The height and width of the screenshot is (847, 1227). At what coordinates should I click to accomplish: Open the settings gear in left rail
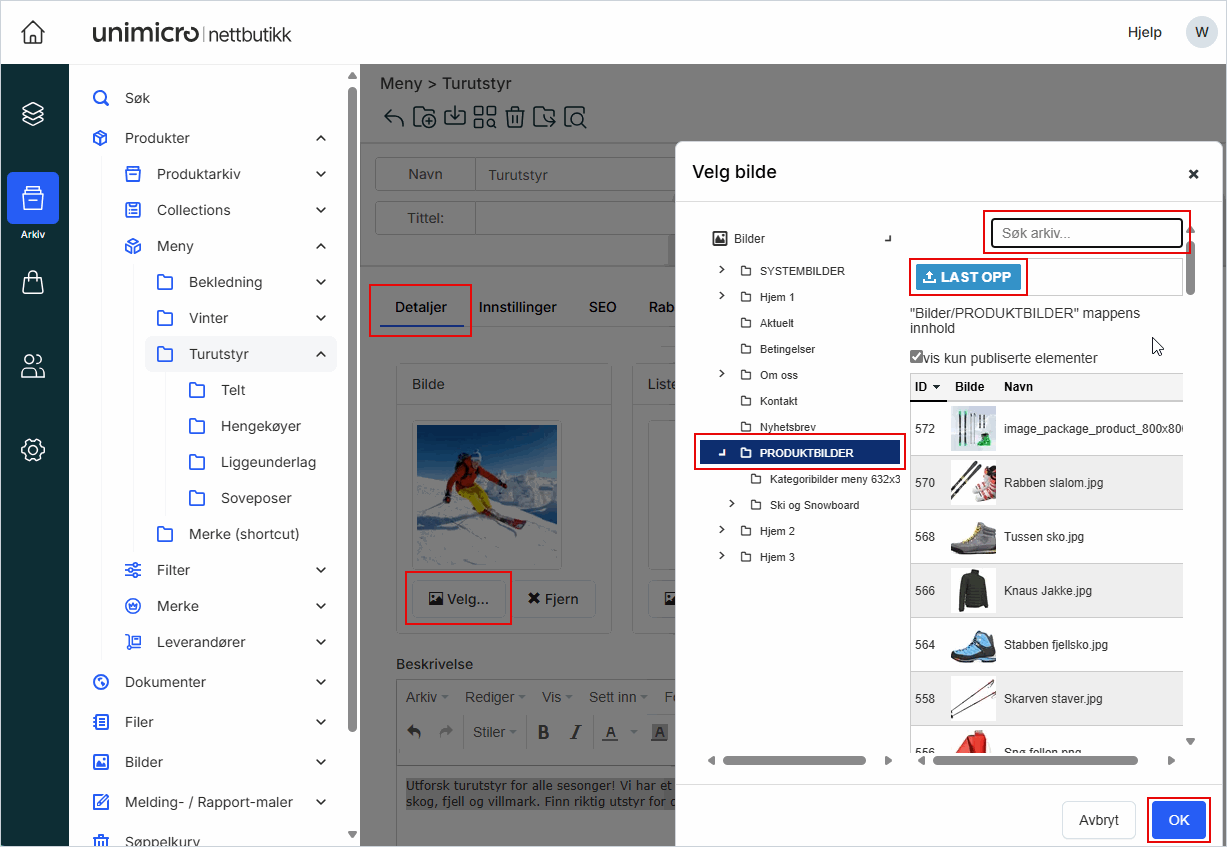[x=33, y=450]
